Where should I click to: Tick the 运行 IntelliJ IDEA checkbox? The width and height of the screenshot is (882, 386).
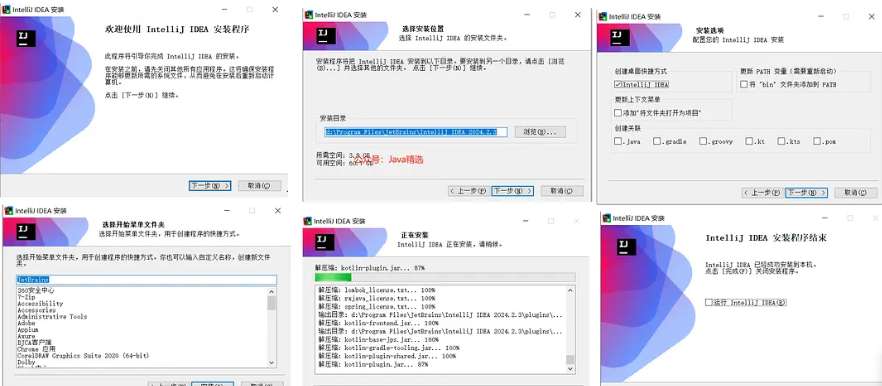(x=708, y=302)
